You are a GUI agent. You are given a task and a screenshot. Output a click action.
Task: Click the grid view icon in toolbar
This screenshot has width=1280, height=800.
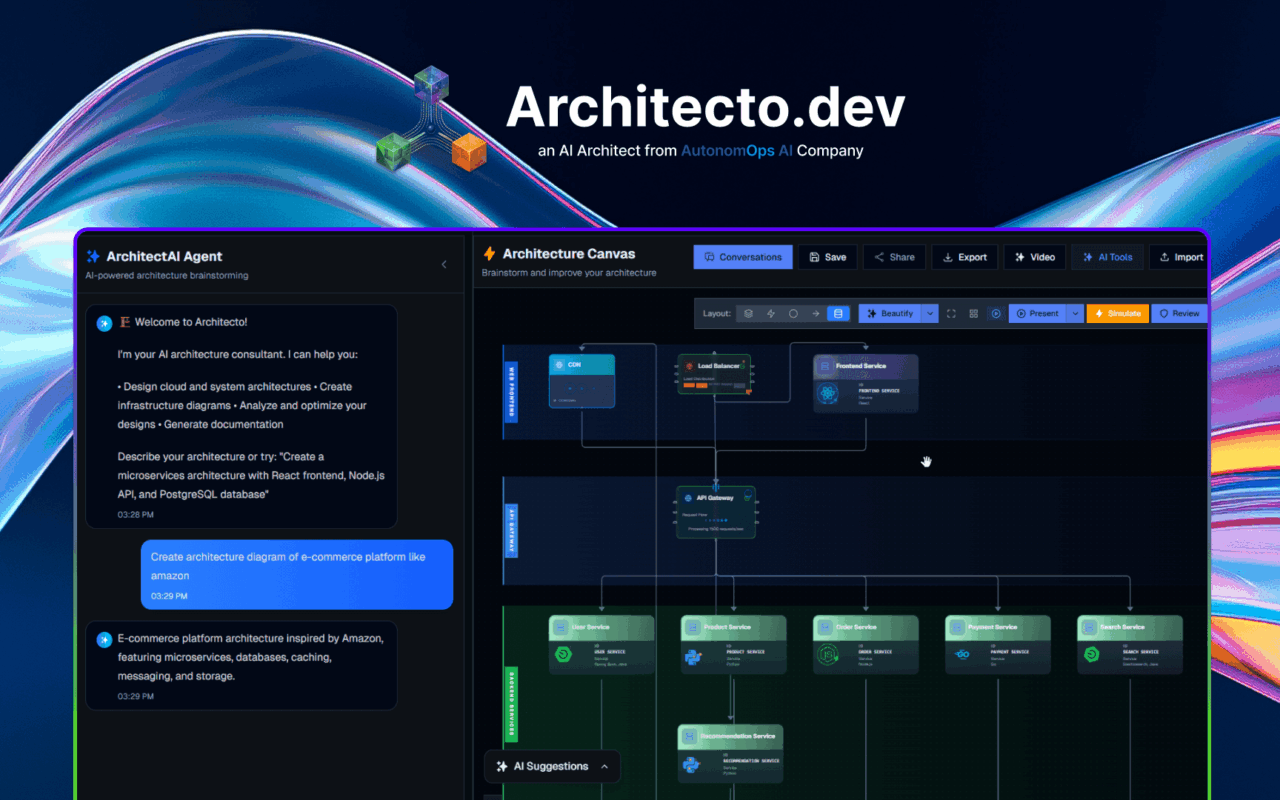(973, 313)
